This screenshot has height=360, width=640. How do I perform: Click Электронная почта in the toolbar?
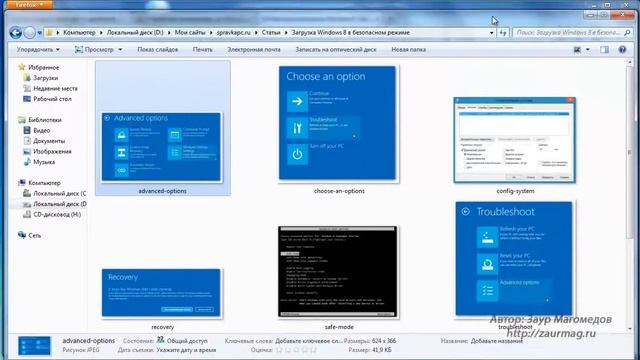click(x=254, y=49)
